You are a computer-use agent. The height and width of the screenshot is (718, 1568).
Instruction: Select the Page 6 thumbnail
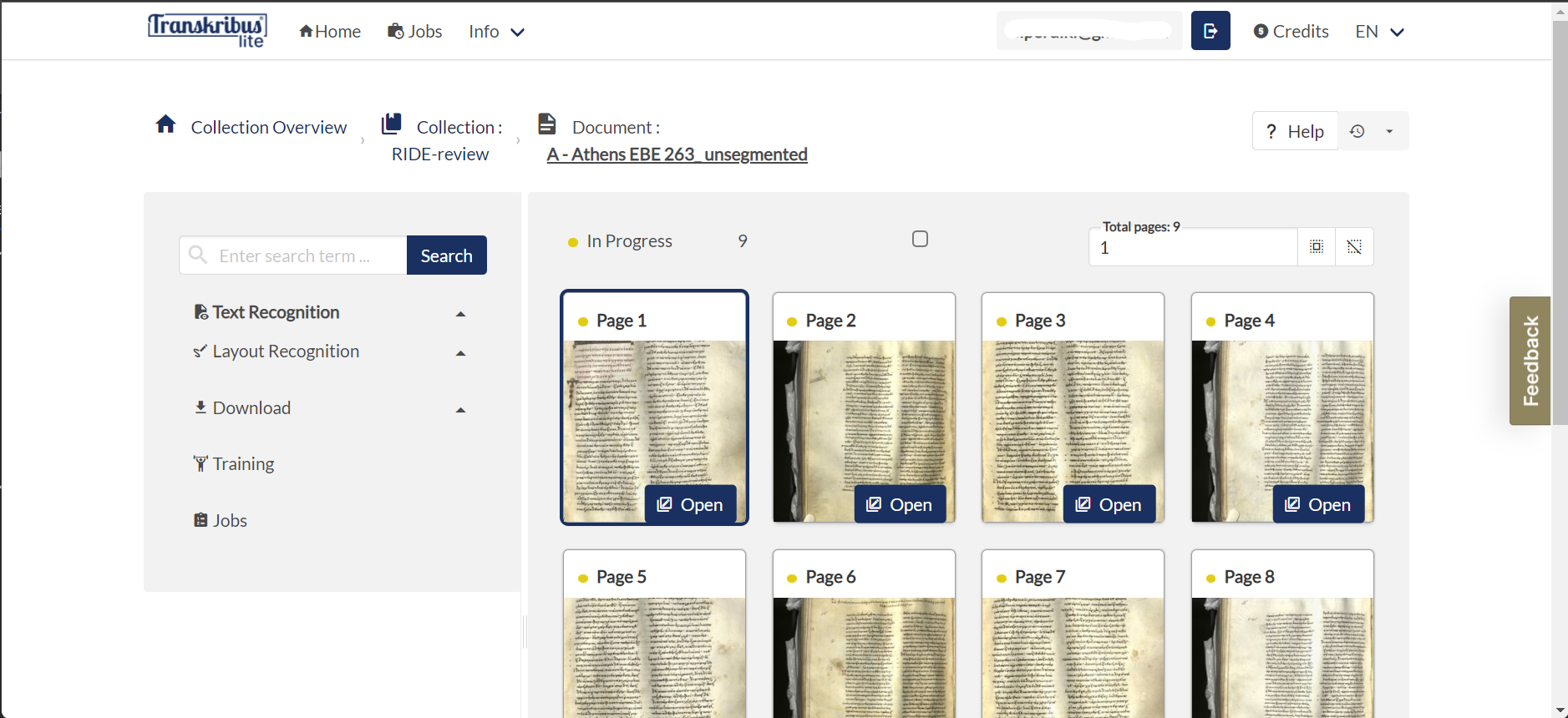pos(864,635)
